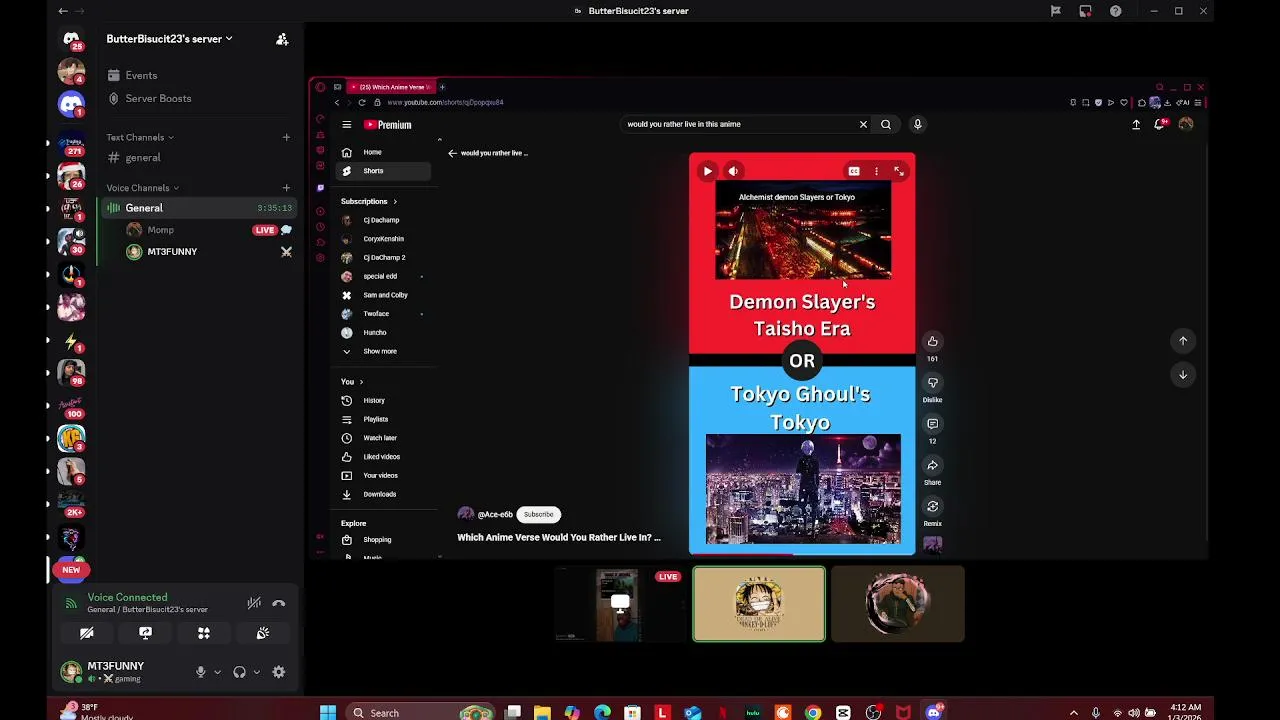Open output device options arrow beside headphones
Image resolution: width=1280 pixels, height=720 pixels.
coord(256,672)
